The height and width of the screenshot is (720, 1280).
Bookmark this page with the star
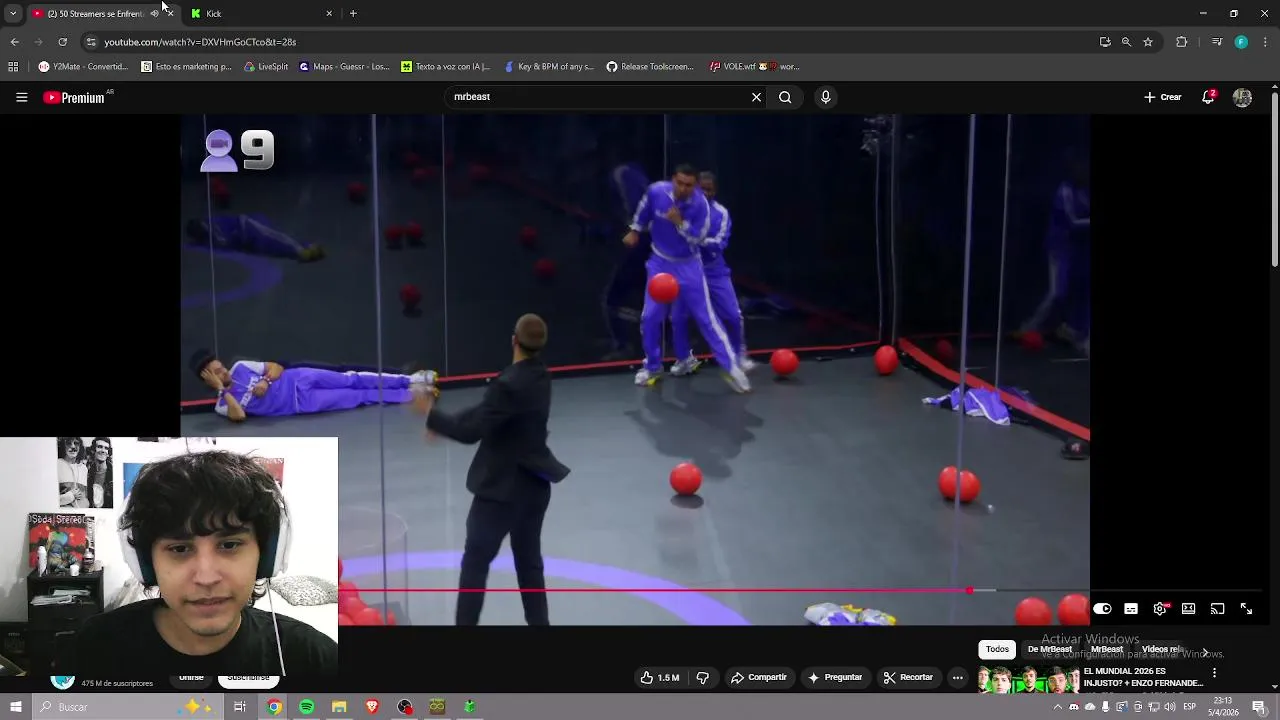pyautogui.click(x=1148, y=42)
